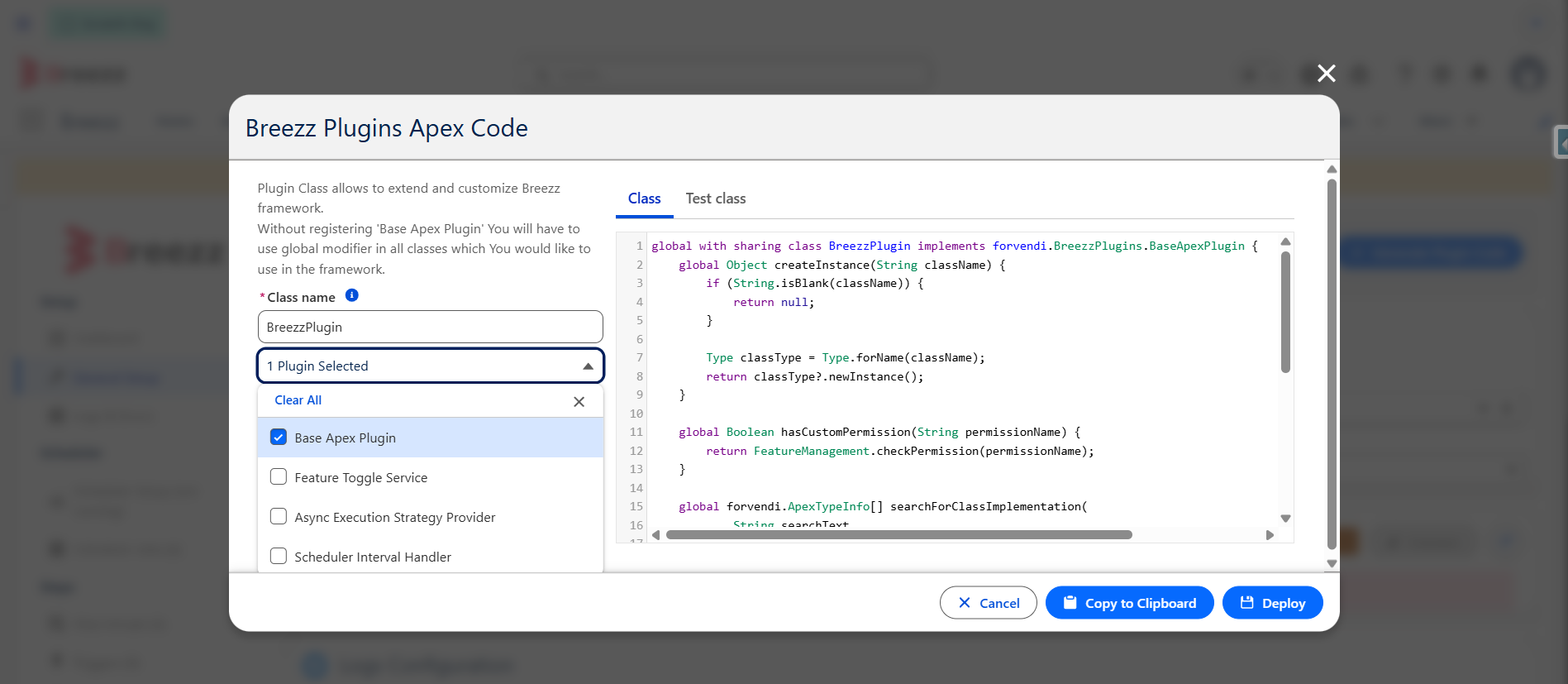Click the code scroll left arrow
Viewport: 1568px width, 684px height.
point(656,535)
